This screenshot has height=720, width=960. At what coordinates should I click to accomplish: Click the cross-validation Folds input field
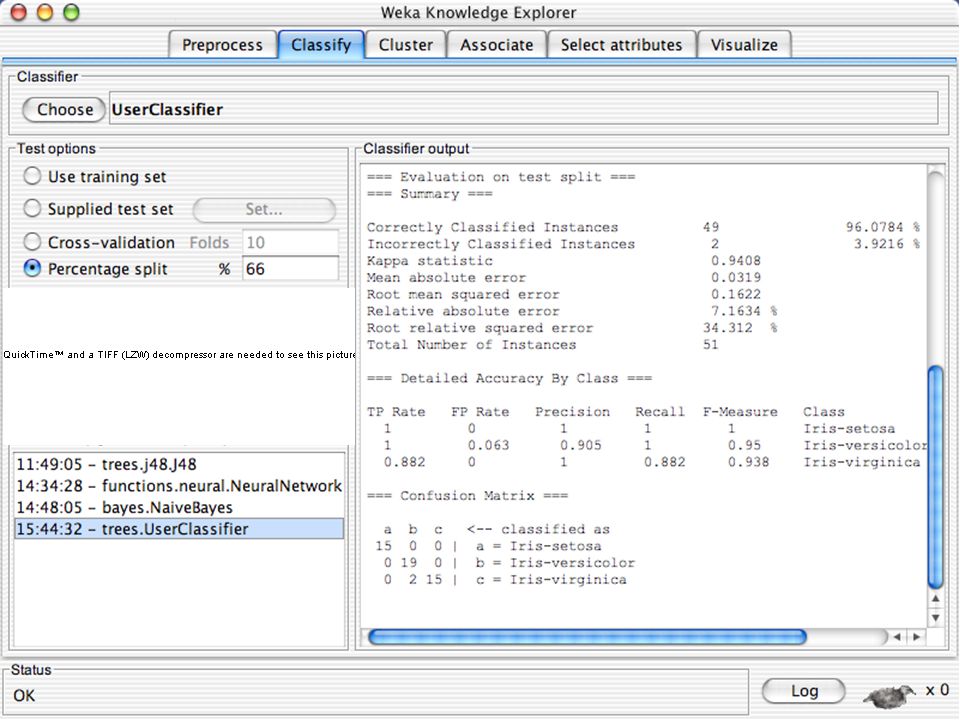click(x=290, y=242)
